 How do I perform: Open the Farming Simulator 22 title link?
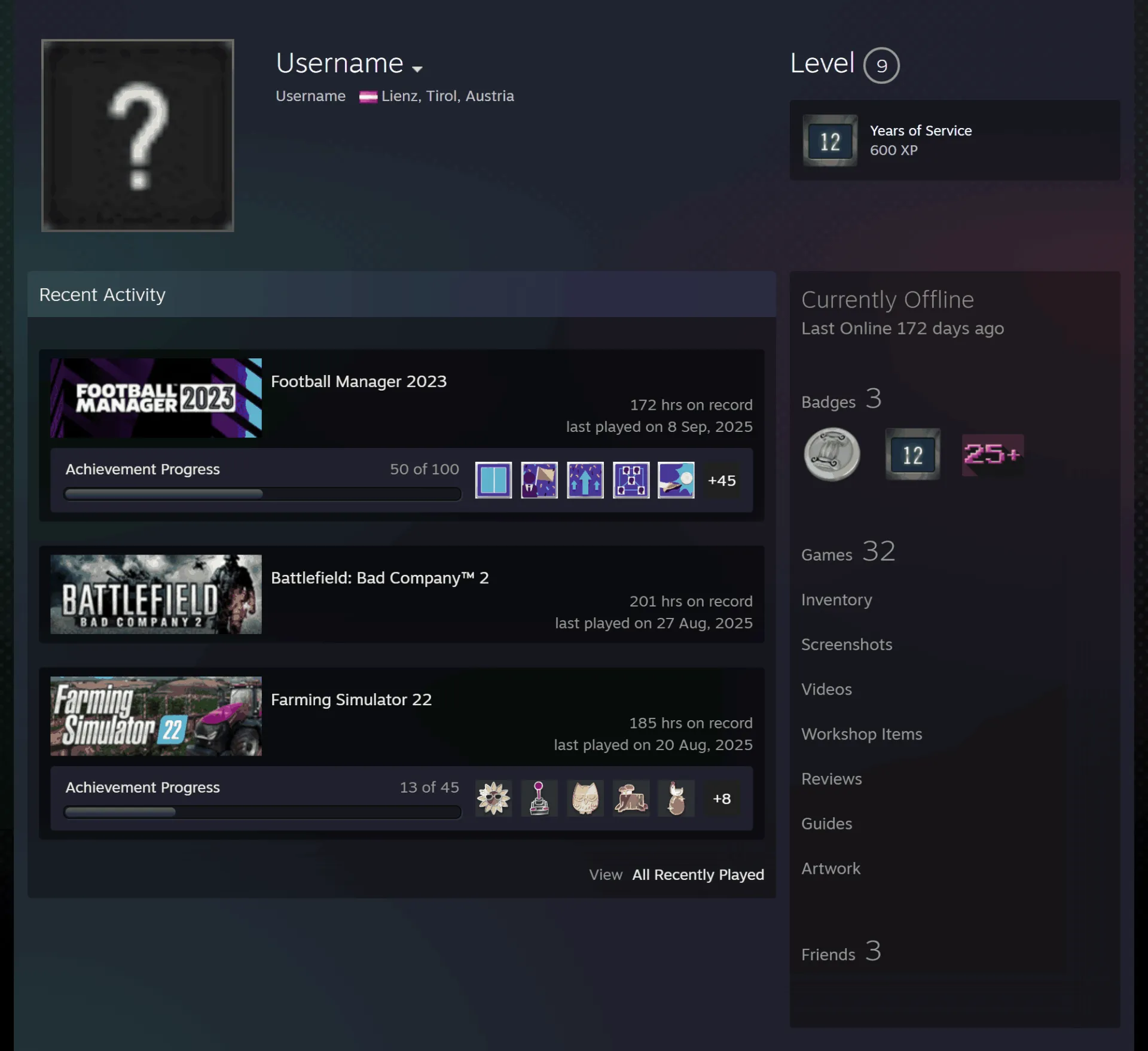pos(351,699)
